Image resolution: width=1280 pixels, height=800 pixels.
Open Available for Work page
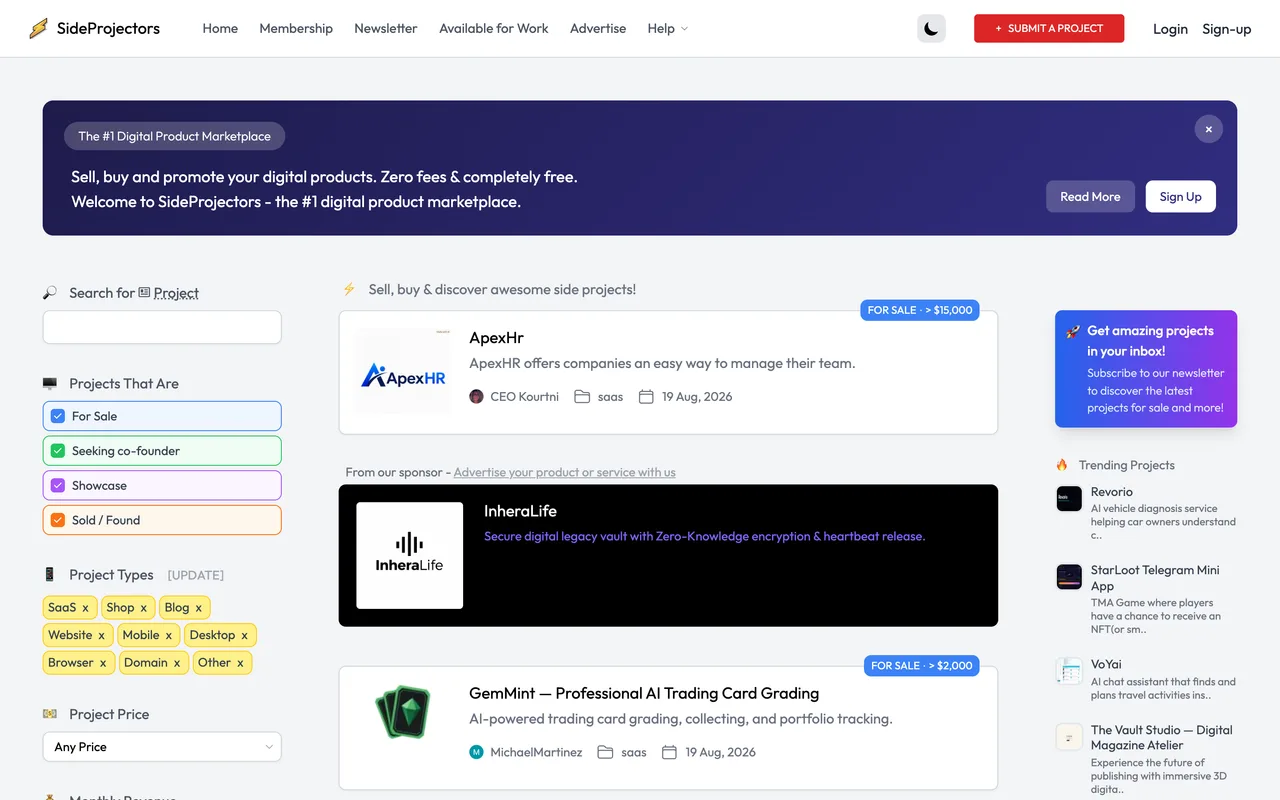(x=494, y=28)
